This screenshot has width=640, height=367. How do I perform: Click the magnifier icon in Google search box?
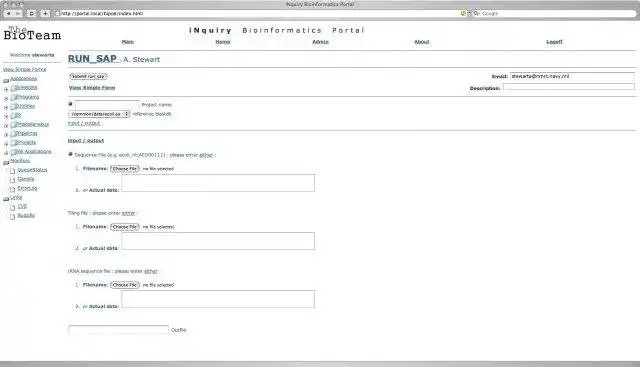click(x=476, y=13)
